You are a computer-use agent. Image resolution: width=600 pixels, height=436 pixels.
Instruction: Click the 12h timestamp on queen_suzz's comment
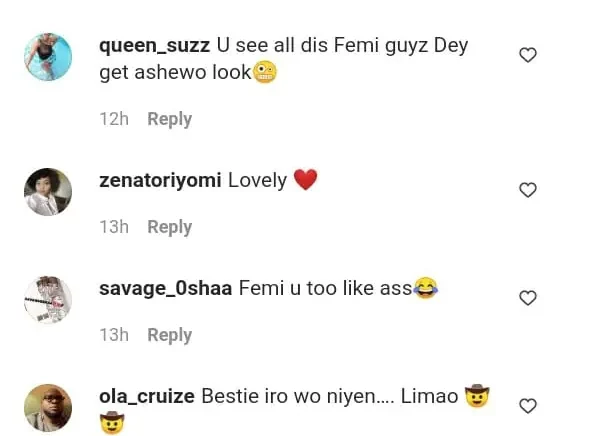coord(114,119)
